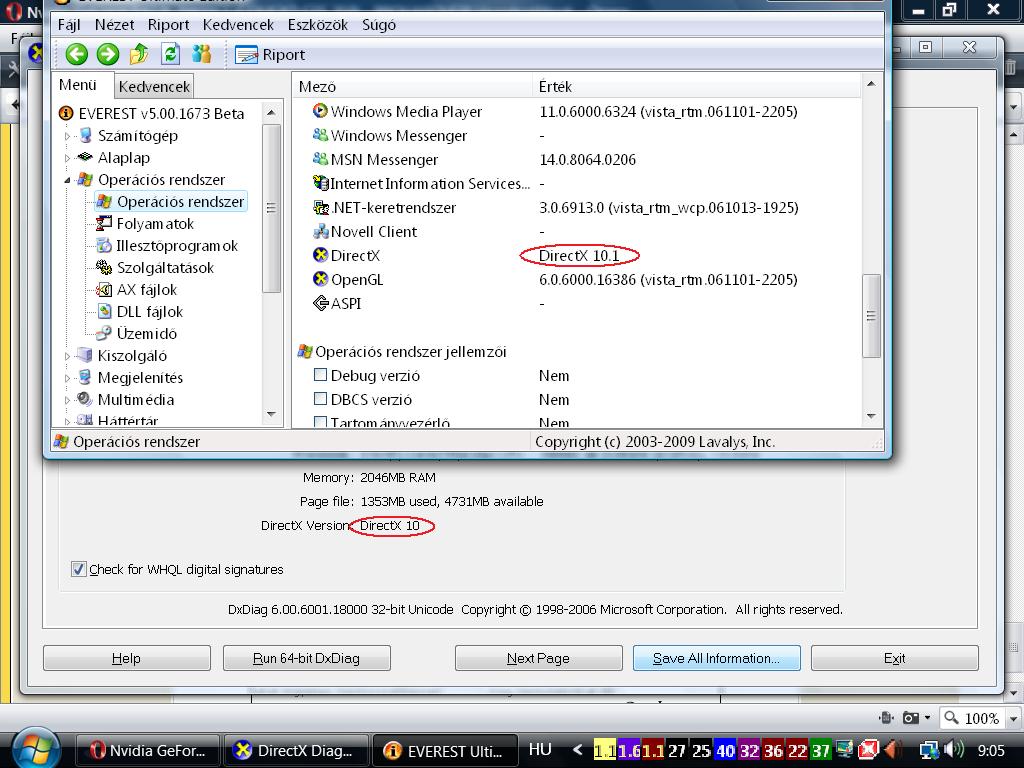
Task: Open the Eszközök menu
Action: click(x=317, y=25)
